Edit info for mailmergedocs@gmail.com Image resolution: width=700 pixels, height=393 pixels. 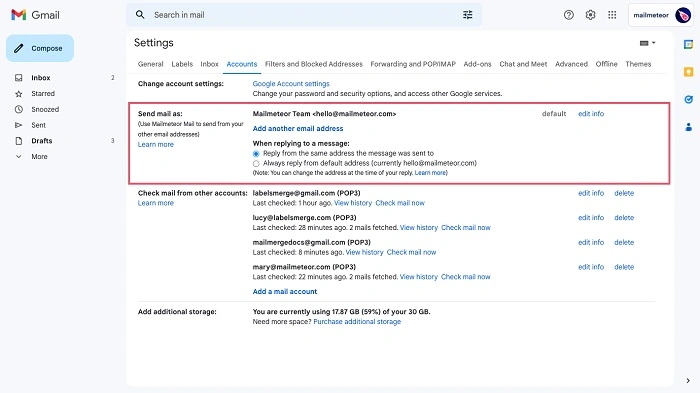click(591, 242)
